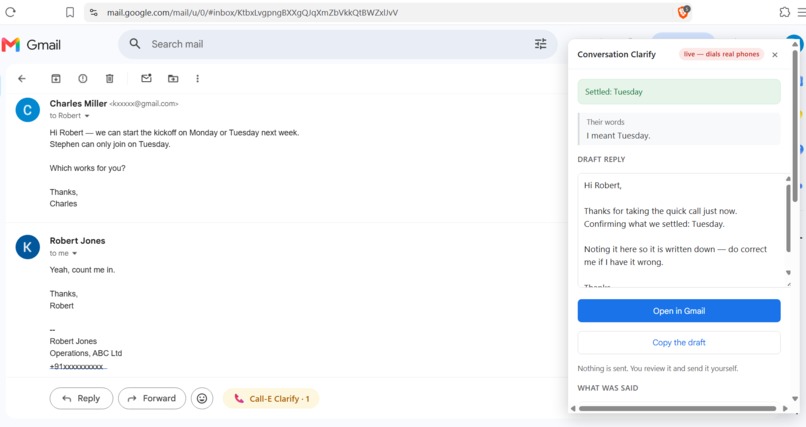Open More options three-dot menu
The width and height of the screenshot is (806, 427).
point(197,78)
